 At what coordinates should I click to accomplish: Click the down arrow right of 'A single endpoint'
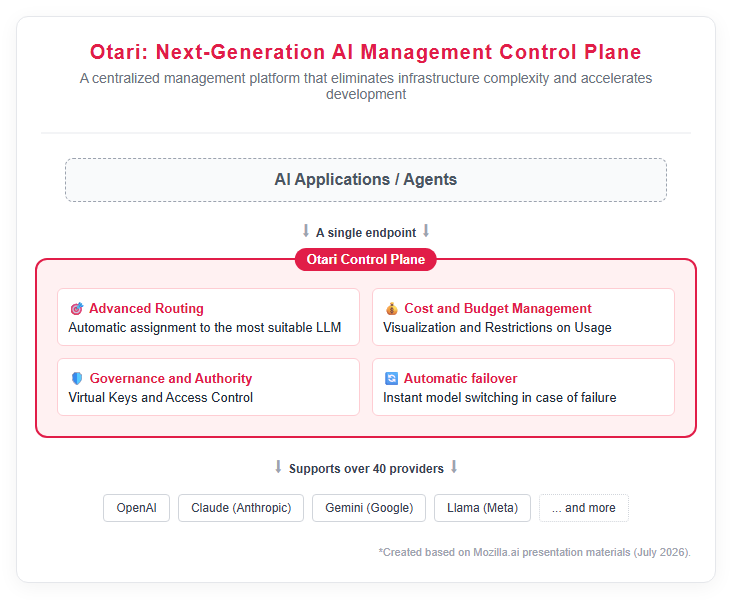tap(426, 231)
